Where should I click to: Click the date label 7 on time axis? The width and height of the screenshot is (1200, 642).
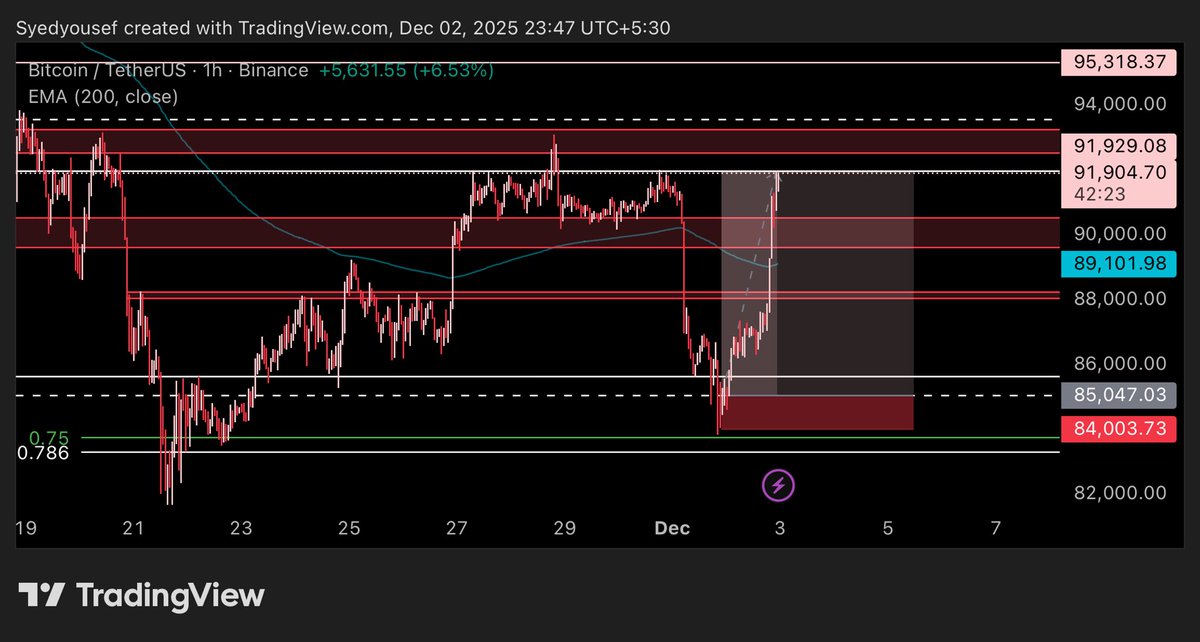[995, 527]
